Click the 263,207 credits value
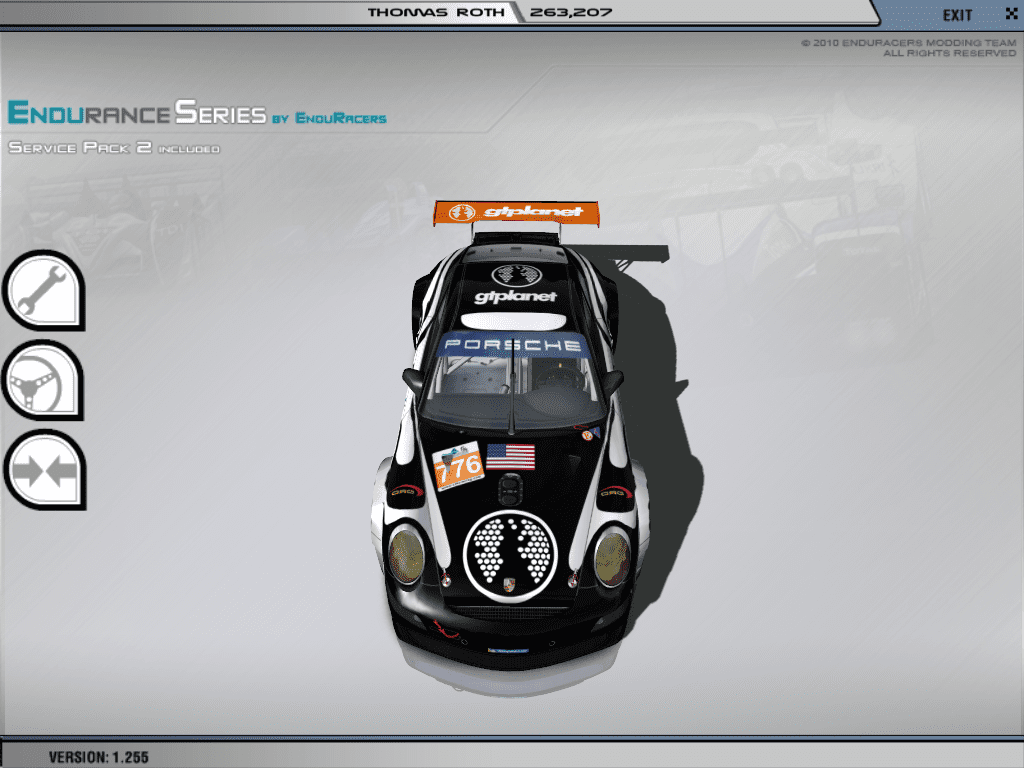 point(570,12)
